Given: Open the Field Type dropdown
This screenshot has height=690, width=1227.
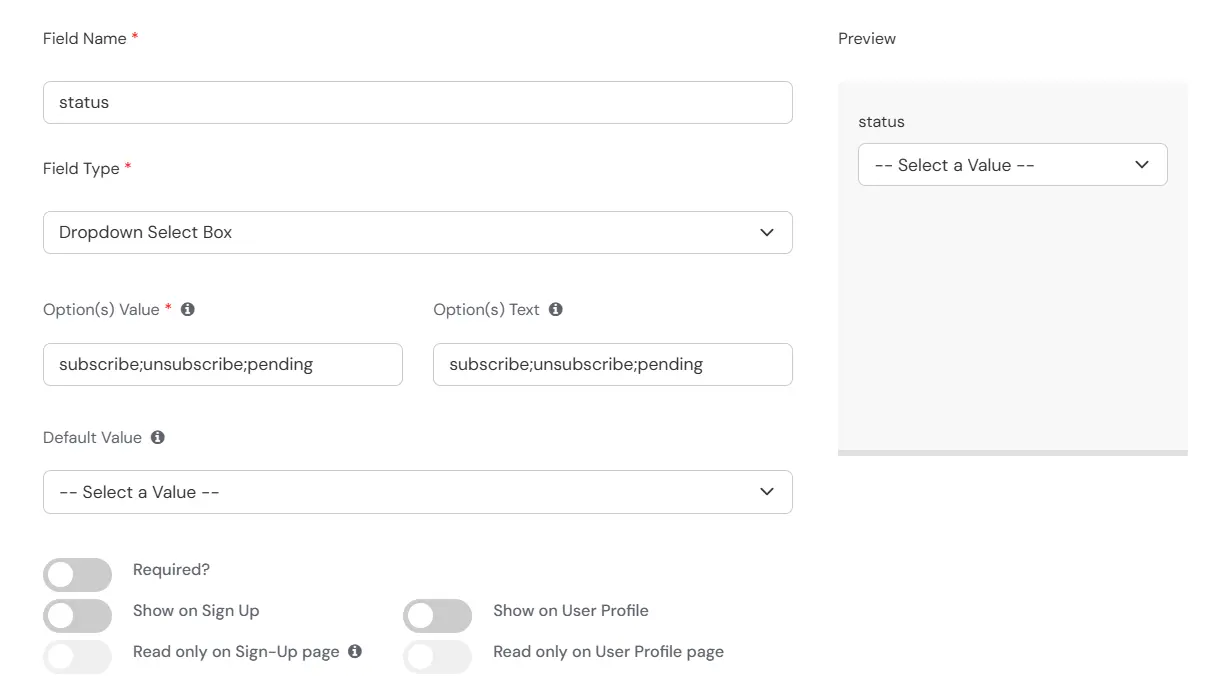Looking at the screenshot, I should [418, 232].
